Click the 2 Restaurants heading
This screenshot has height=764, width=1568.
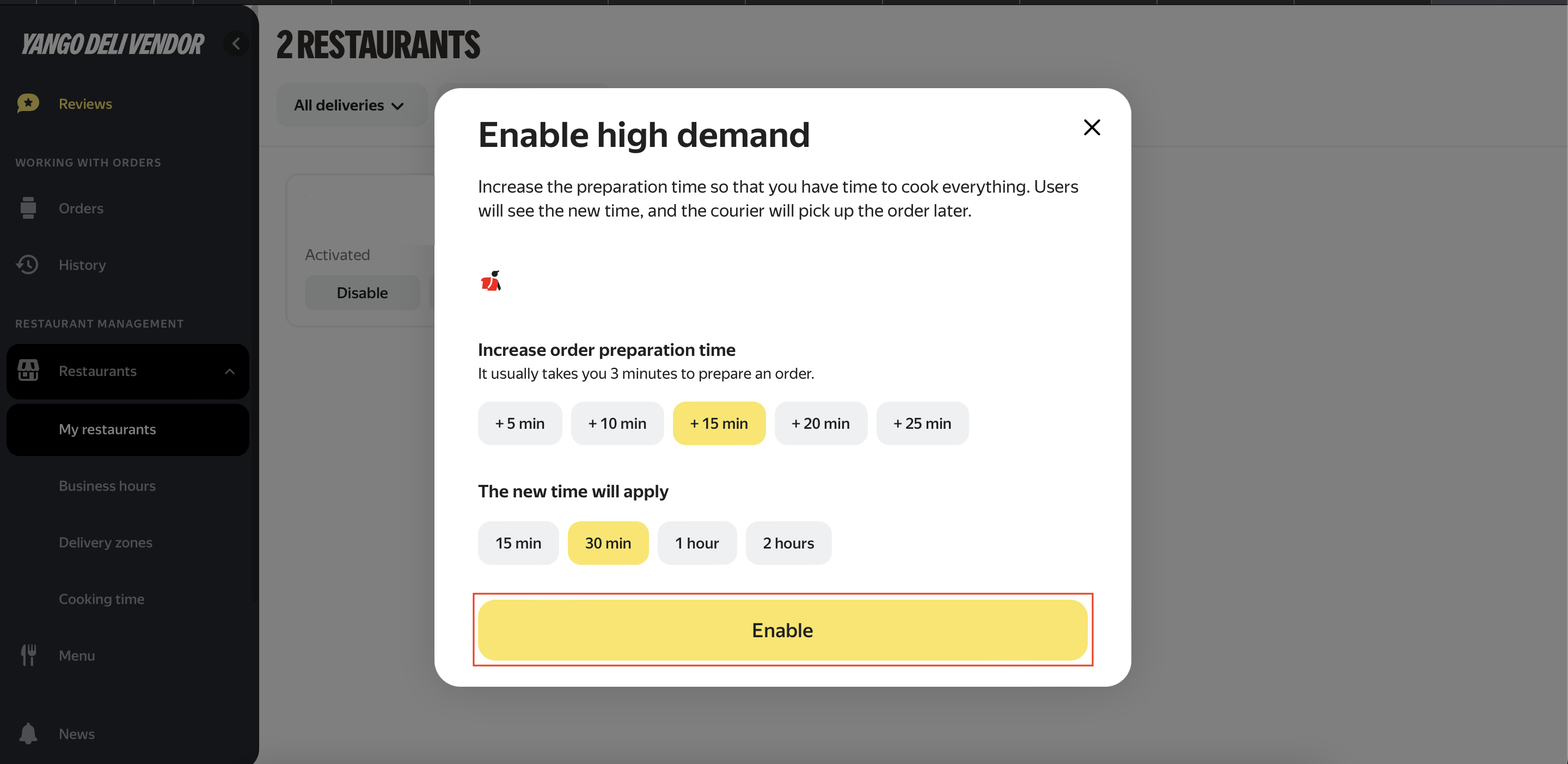[378, 45]
